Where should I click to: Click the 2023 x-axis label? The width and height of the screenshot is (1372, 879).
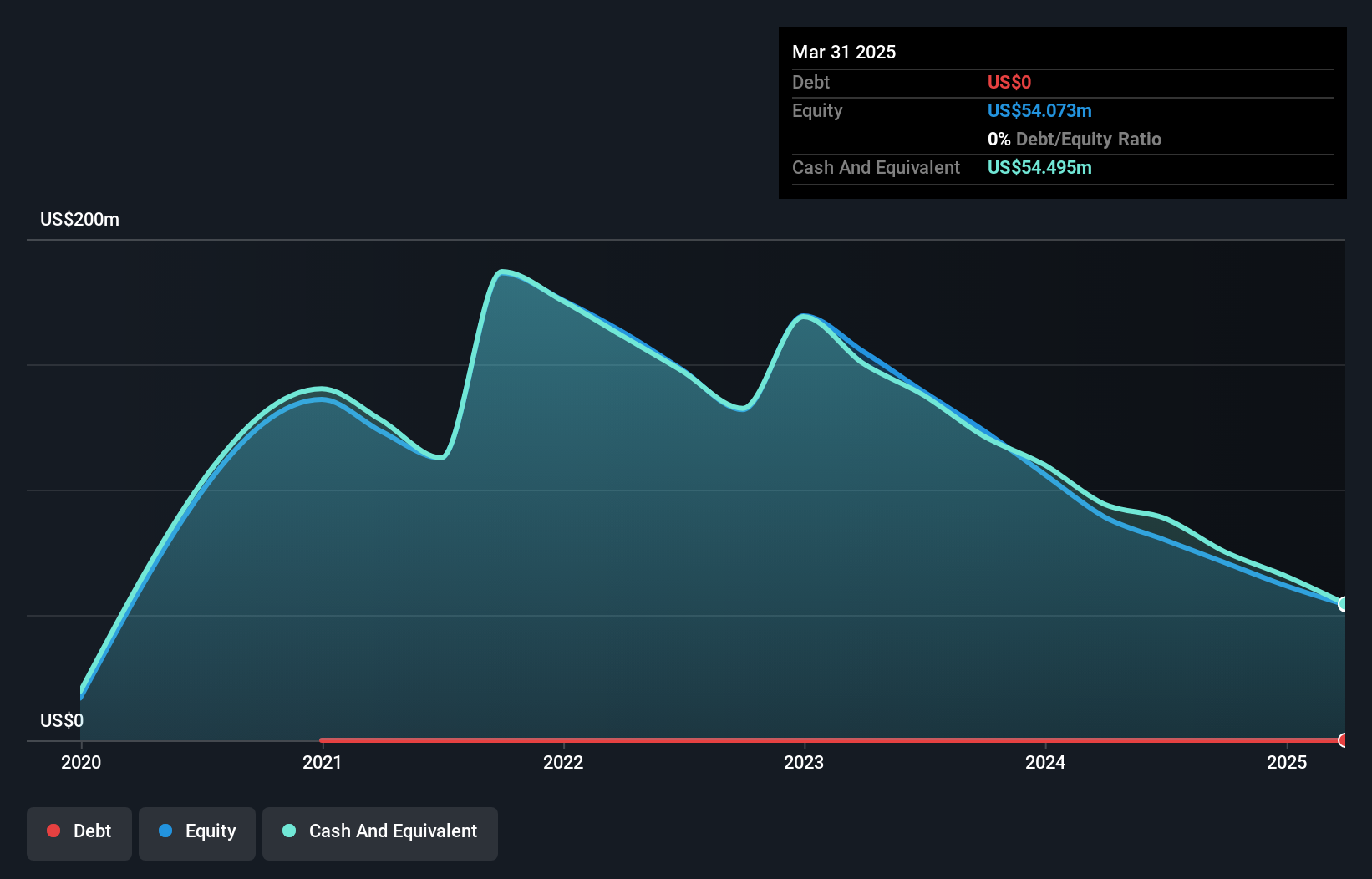(x=804, y=762)
